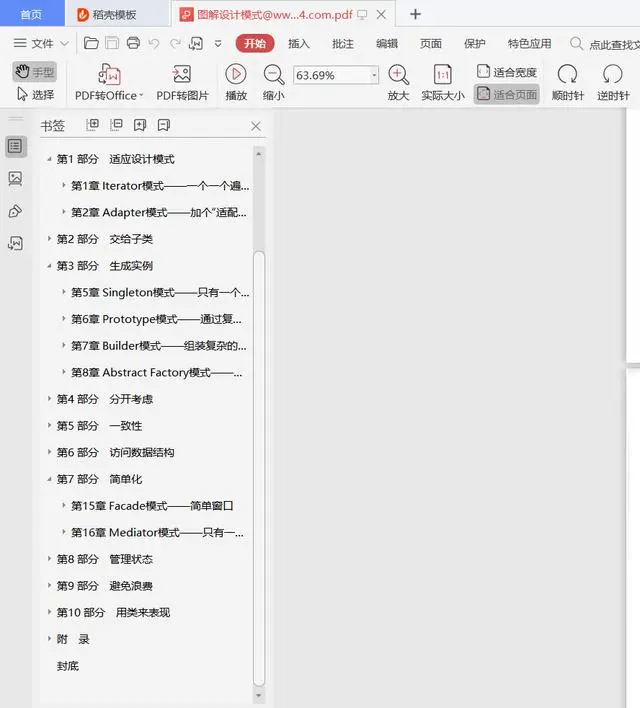
Task: Rotate page counterclockwise (逆时针)
Action: click(x=613, y=82)
